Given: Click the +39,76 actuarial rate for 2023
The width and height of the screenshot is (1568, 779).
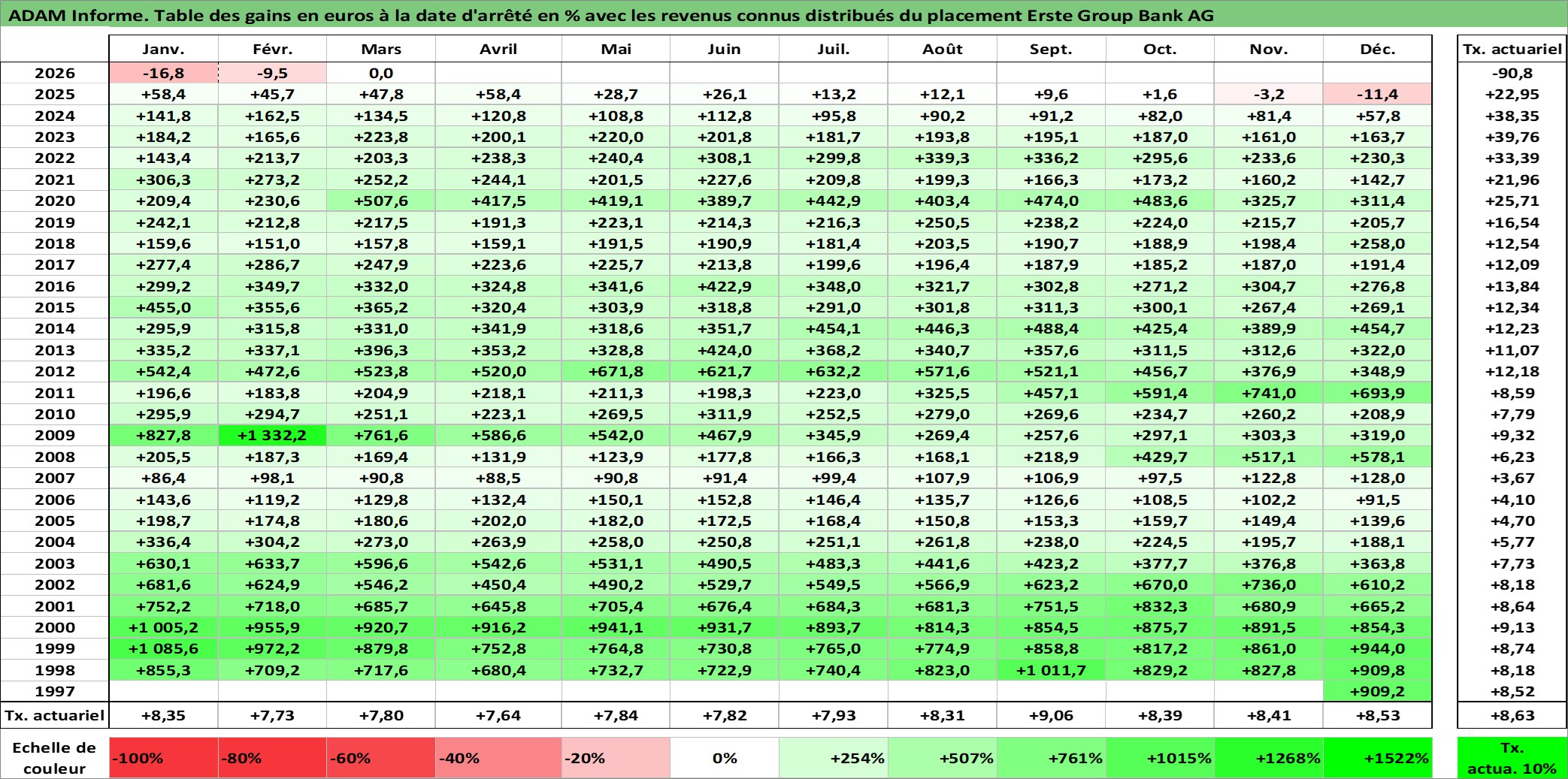Looking at the screenshot, I should coord(1512,137).
